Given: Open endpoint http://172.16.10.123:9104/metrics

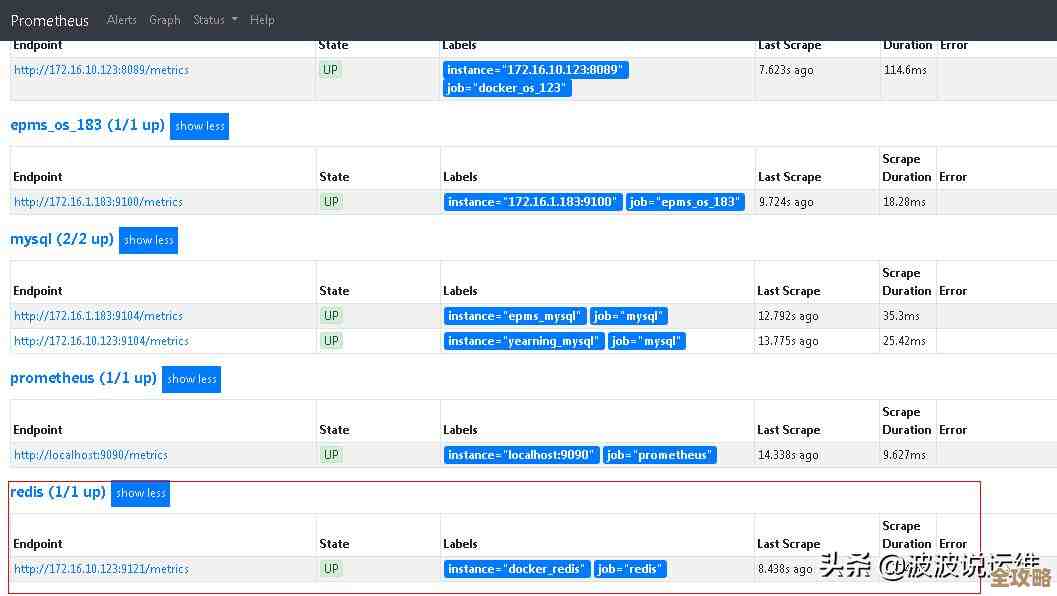Looking at the screenshot, I should [x=101, y=341].
